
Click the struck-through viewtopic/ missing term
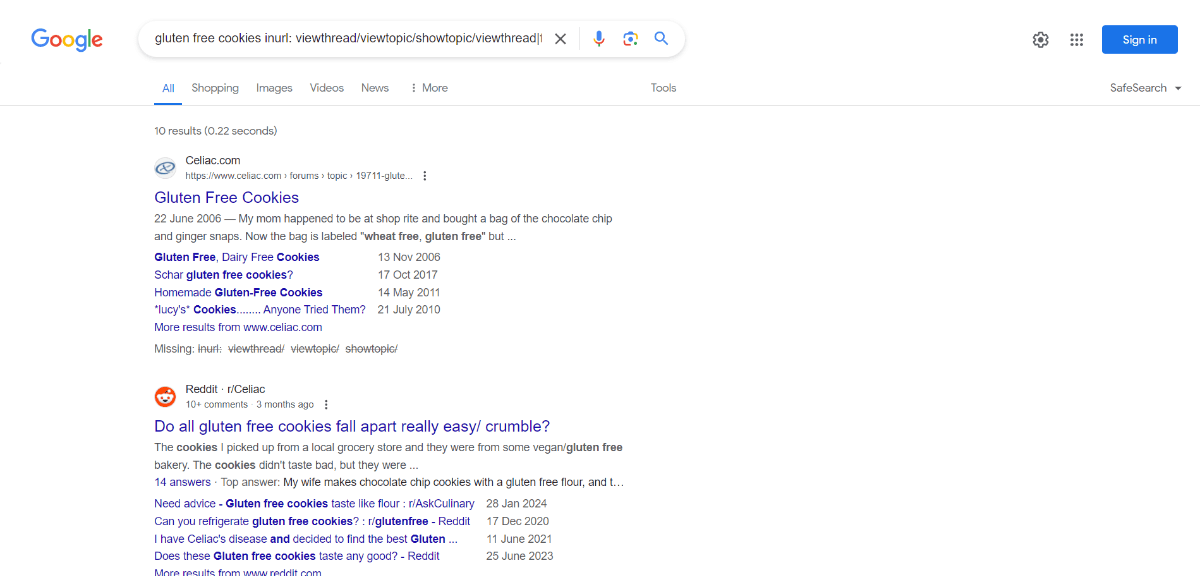point(315,349)
